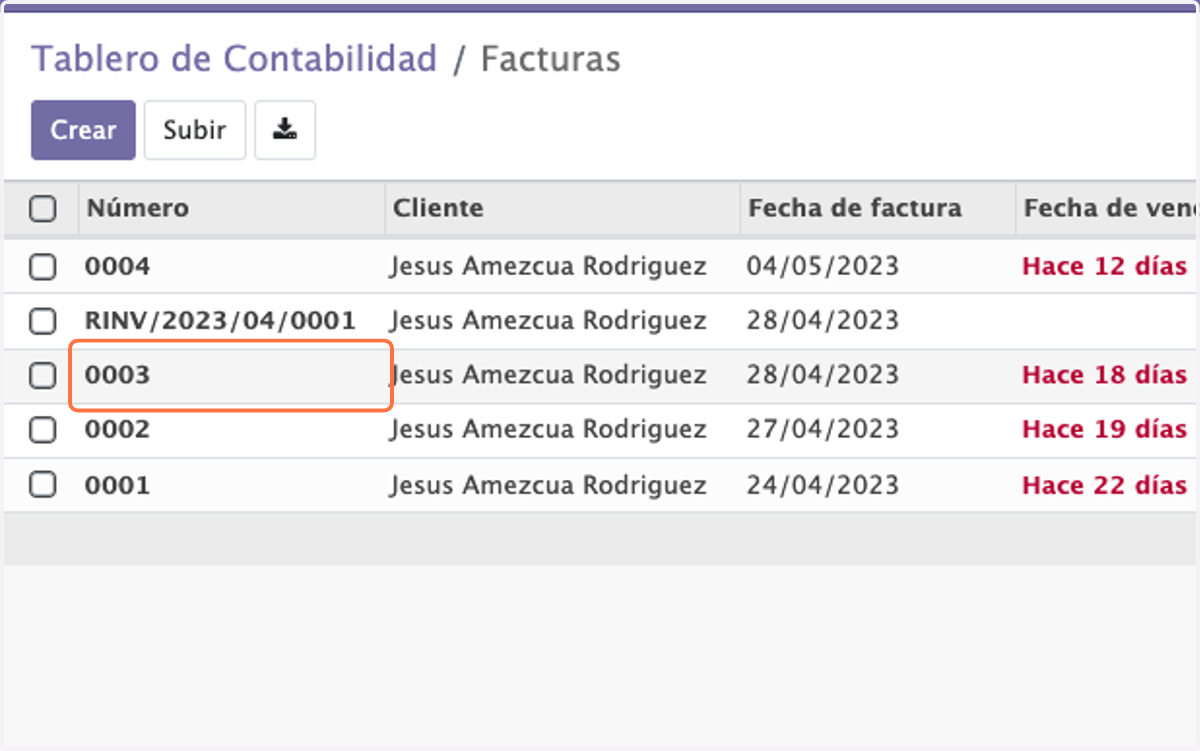The height and width of the screenshot is (751, 1200).
Task: Toggle the select-all checkbox in header
Action: coord(42,209)
